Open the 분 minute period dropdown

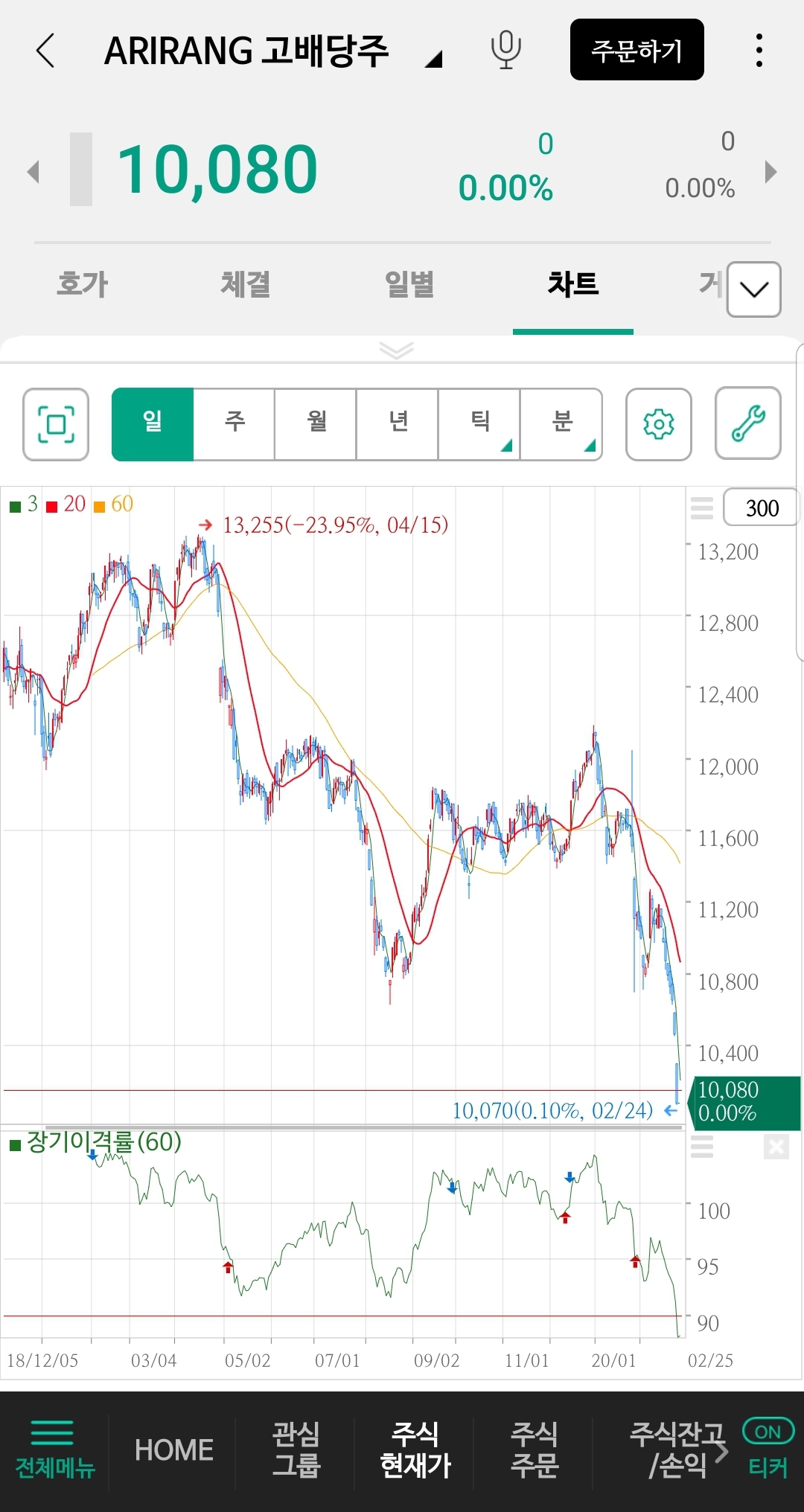(x=562, y=424)
